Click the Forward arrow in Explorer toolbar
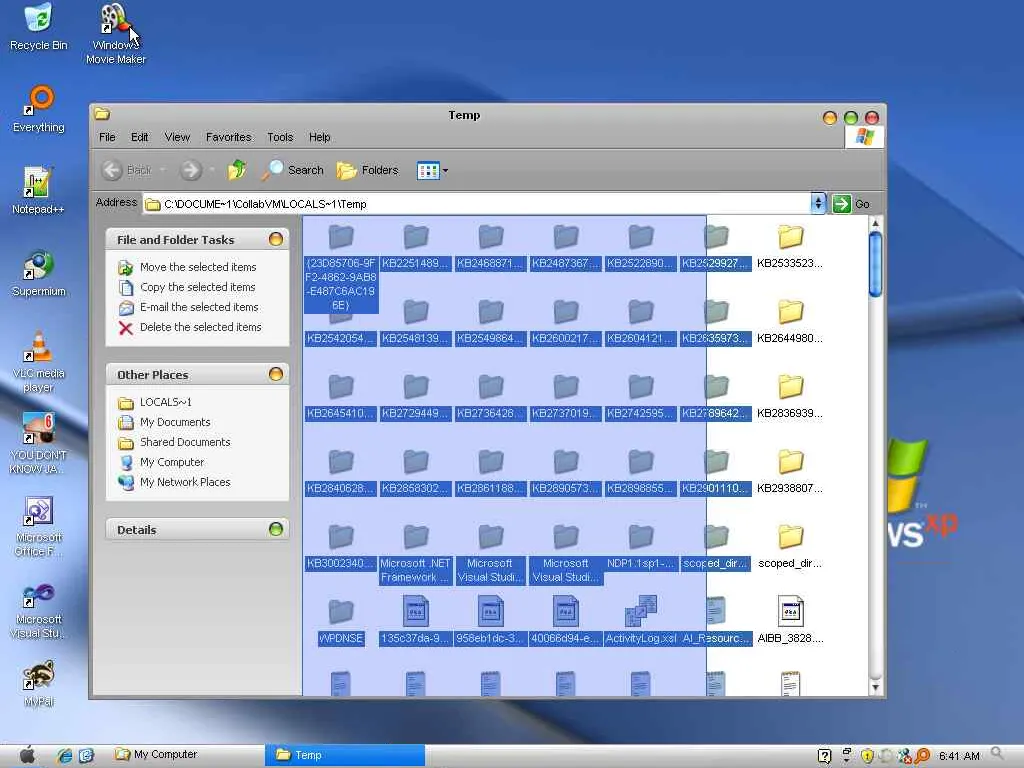 191,170
